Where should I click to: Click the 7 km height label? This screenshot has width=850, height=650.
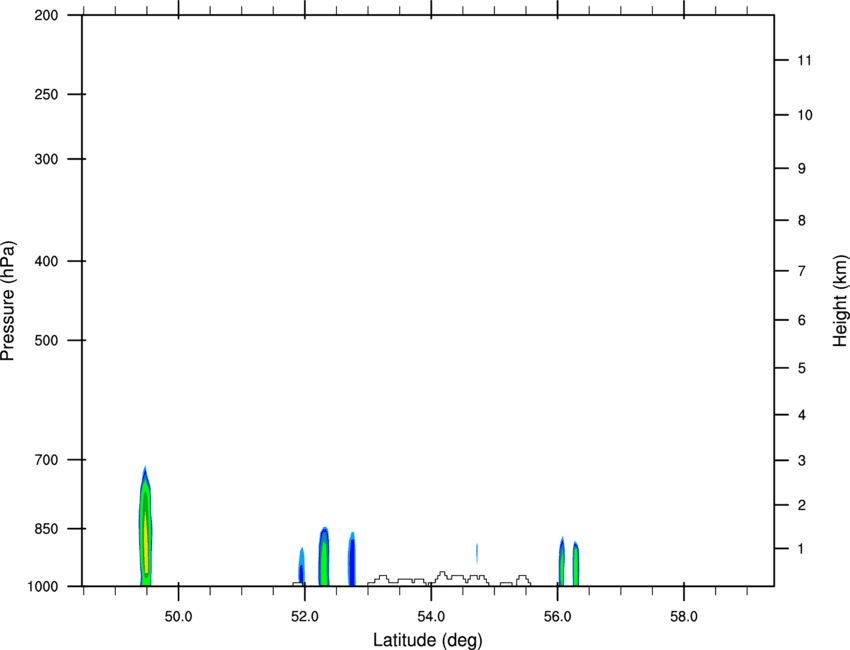click(801, 271)
